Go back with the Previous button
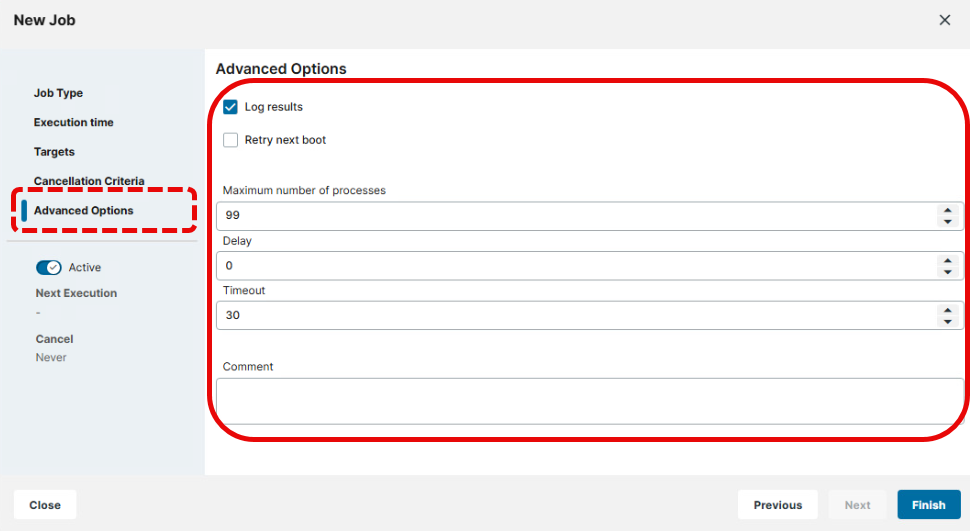Viewport: 970px width, 531px height. (x=777, y=505)
